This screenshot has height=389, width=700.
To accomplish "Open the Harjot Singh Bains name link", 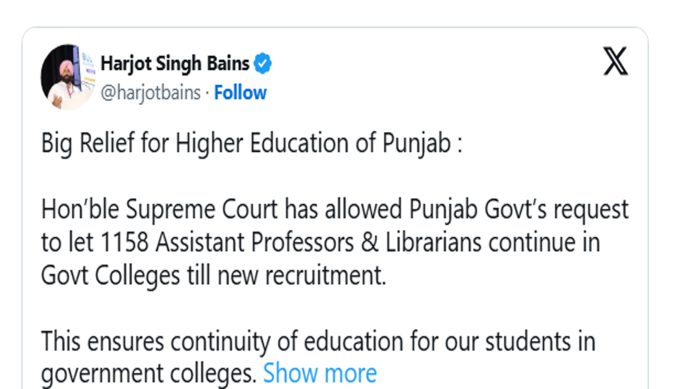I will [x=175, y=63].
